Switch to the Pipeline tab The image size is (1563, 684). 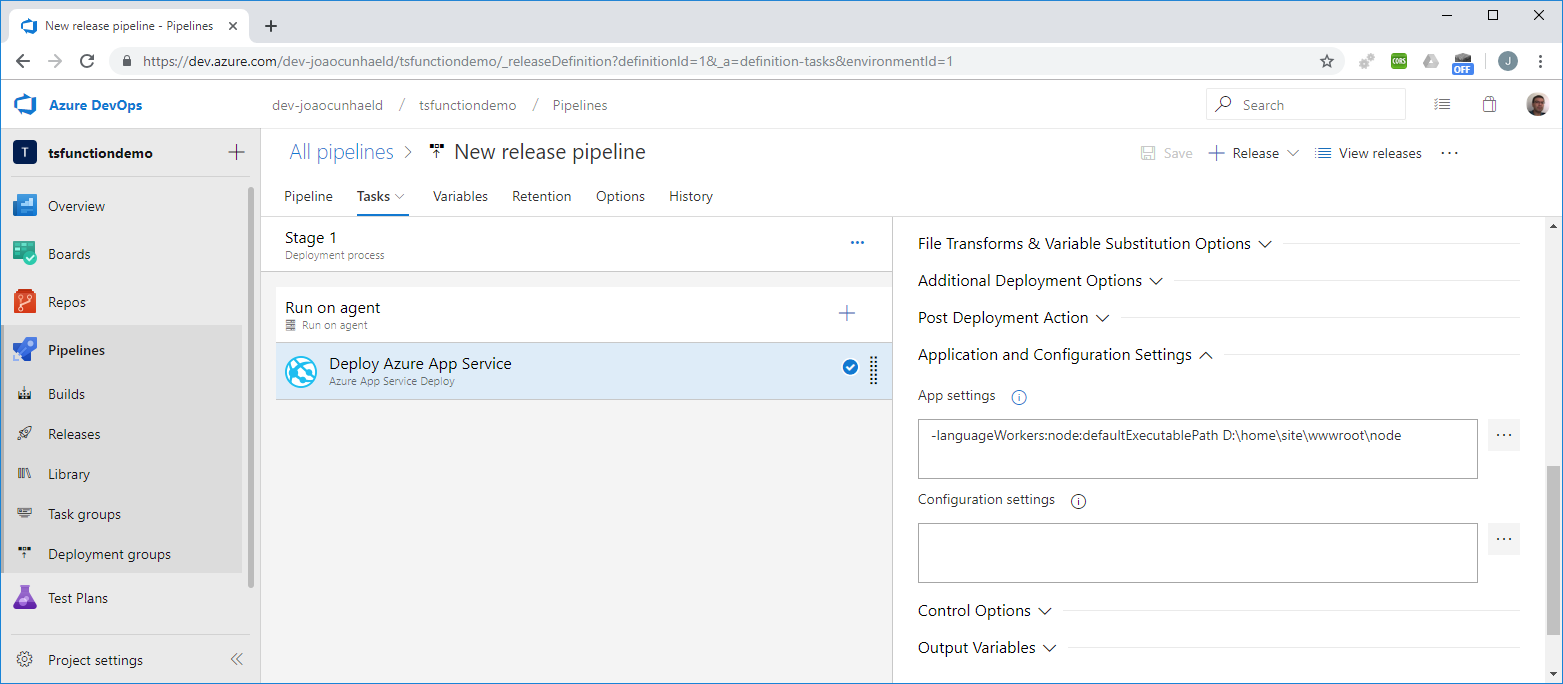[308, 196]
